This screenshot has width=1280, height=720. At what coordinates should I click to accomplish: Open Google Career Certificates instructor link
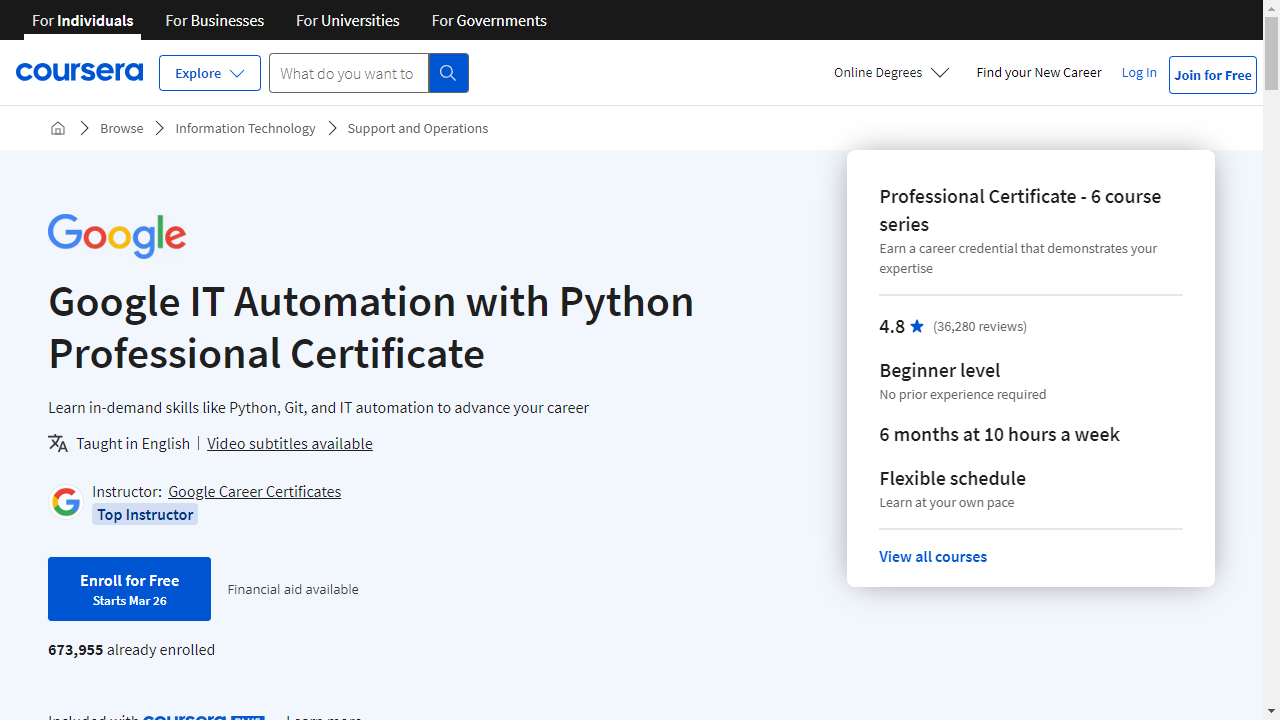tap(254, 491)
